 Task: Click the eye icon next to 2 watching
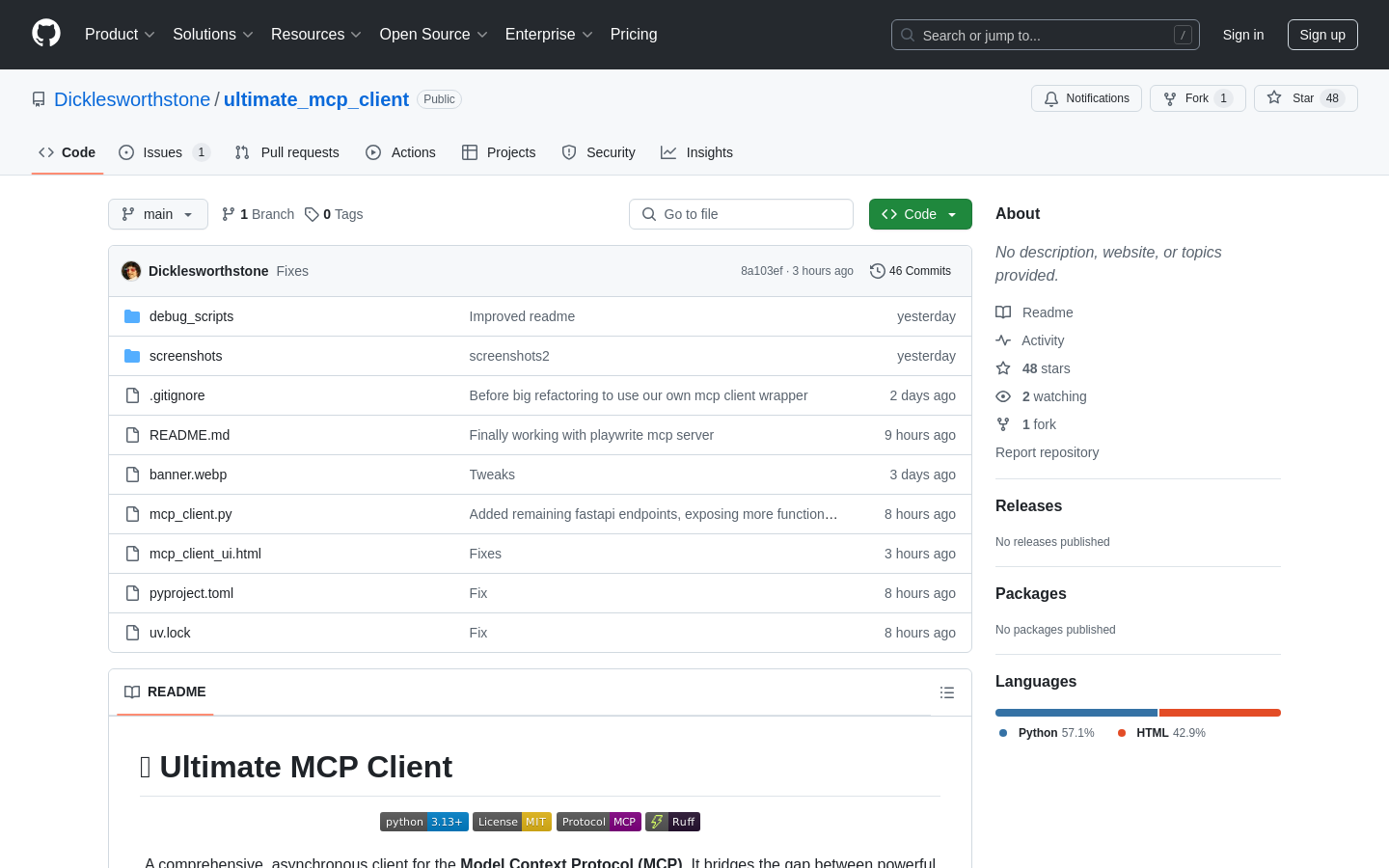[1003, 396]
